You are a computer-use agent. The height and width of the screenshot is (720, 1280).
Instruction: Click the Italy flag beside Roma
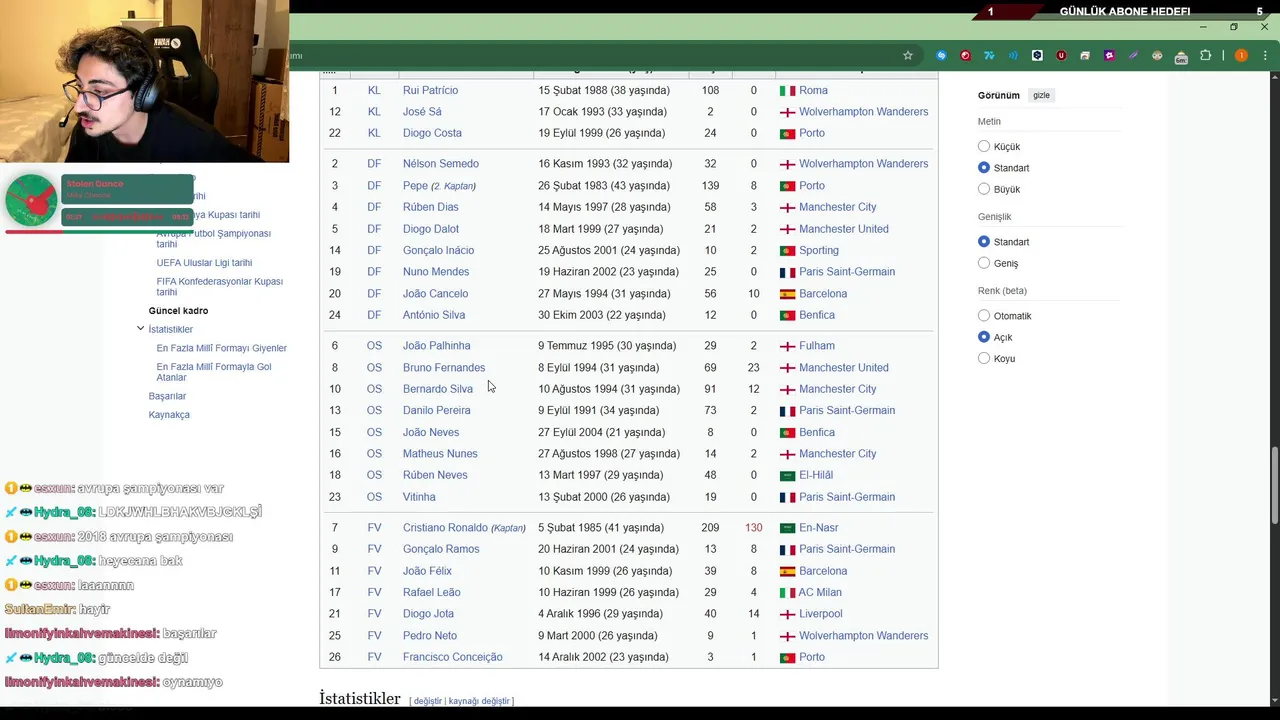[787, 91]
